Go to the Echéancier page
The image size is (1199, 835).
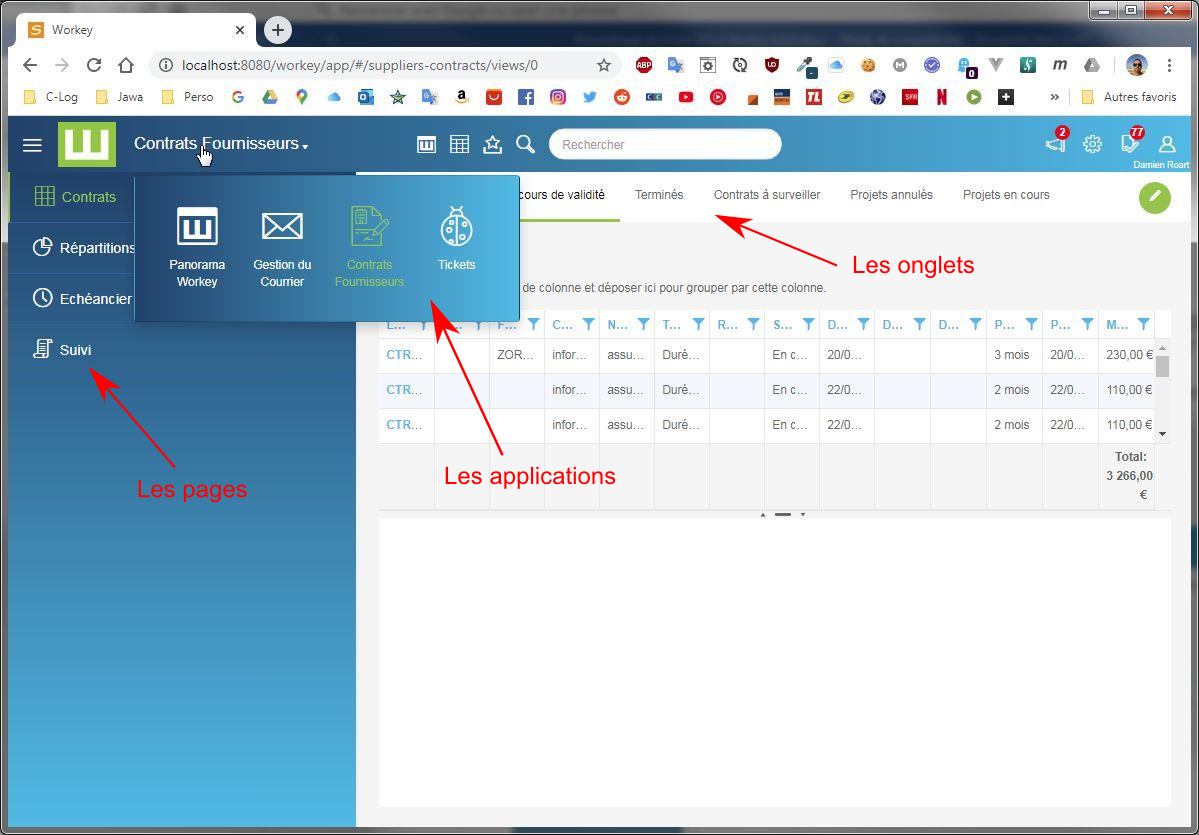[95, 298]
